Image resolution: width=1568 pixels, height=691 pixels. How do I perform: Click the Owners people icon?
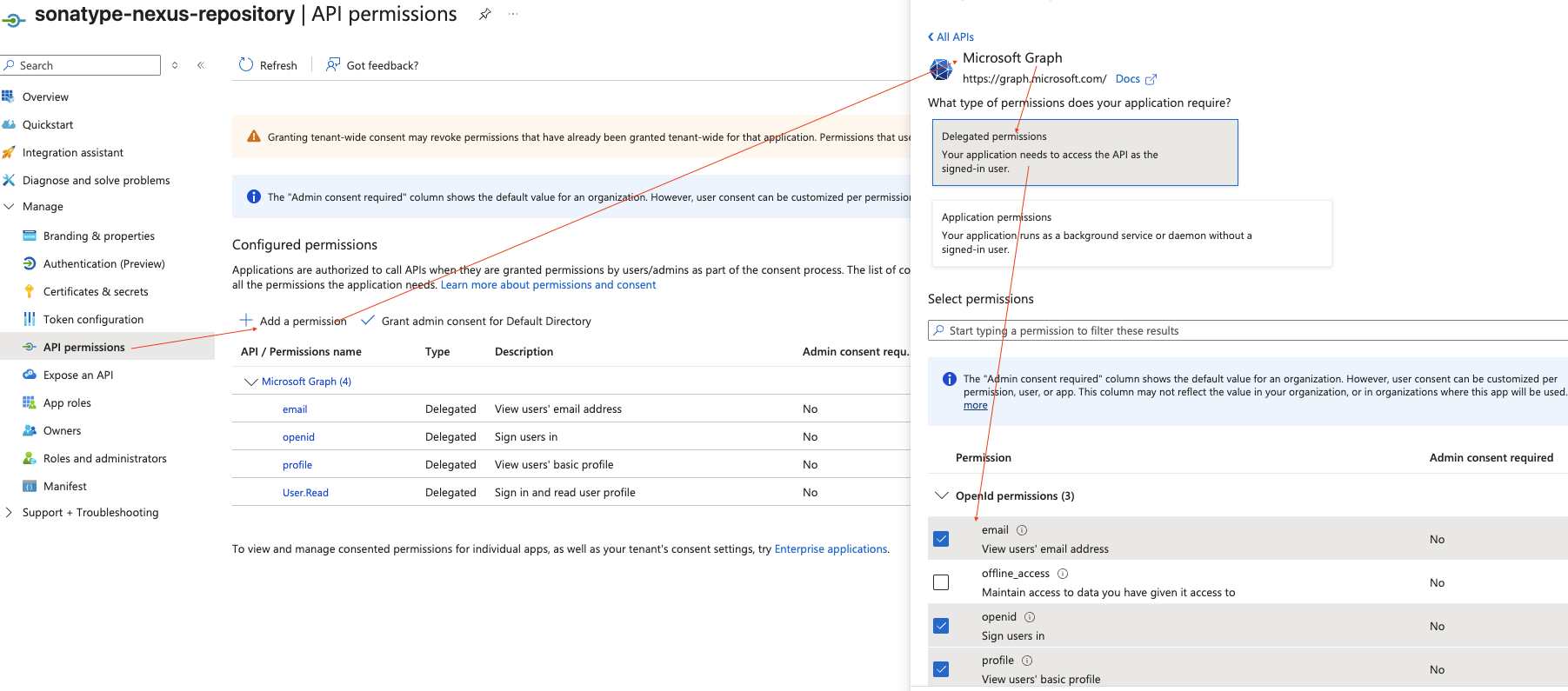30,430
